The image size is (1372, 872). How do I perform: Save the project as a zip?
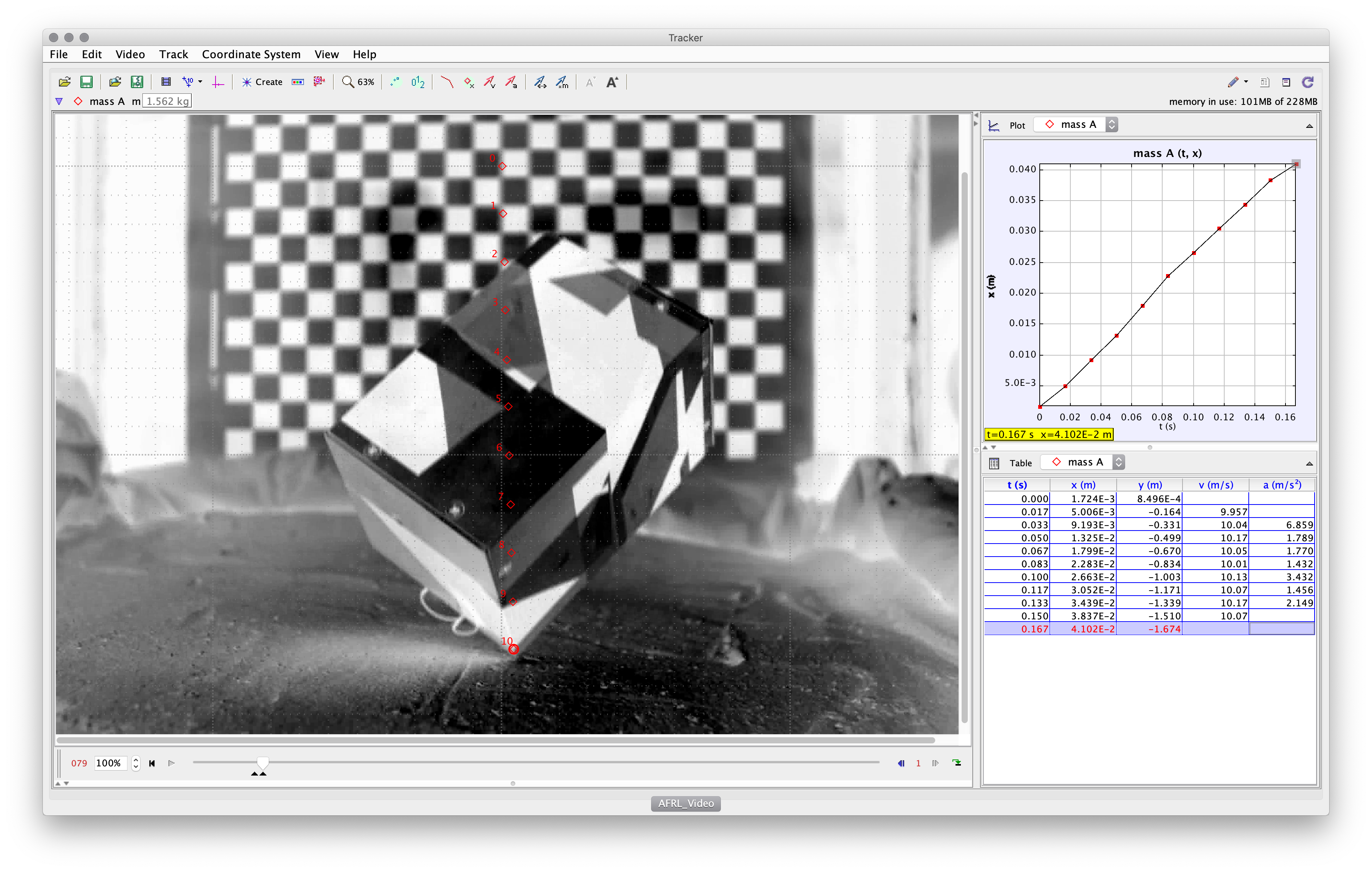point(137,82)
